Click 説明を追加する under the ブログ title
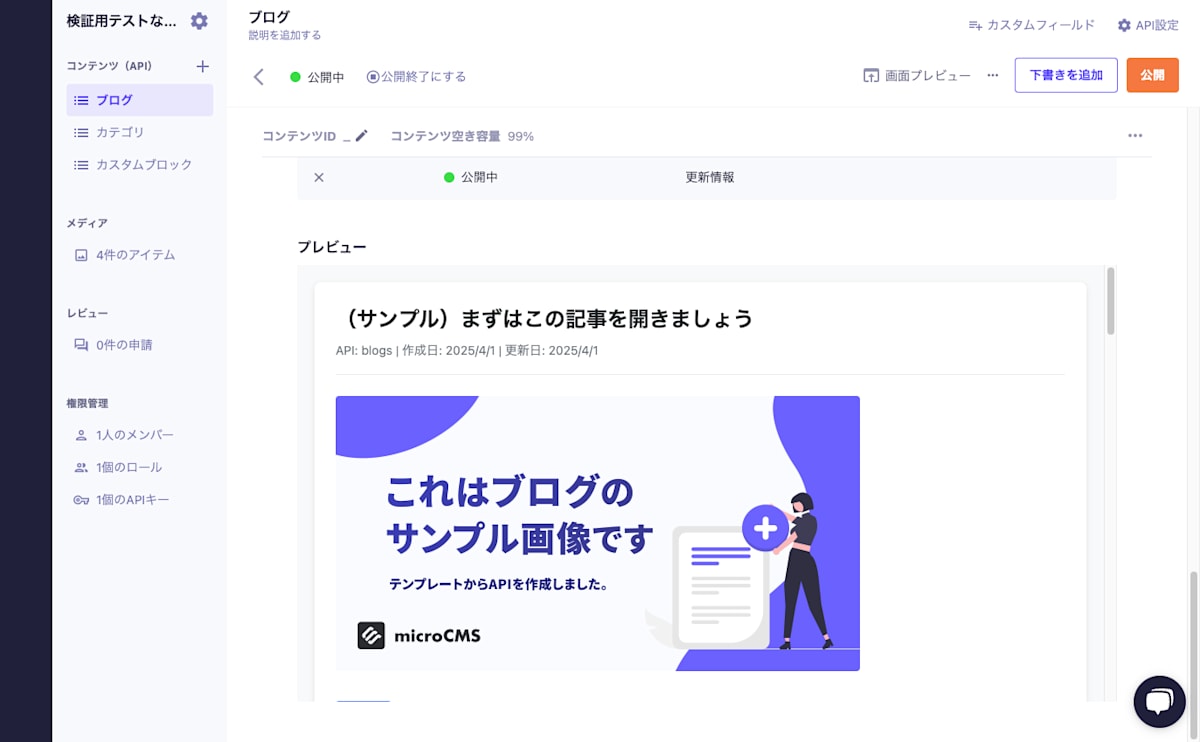The height and width of the screenshot is (742, 1200). coord(285,35)
